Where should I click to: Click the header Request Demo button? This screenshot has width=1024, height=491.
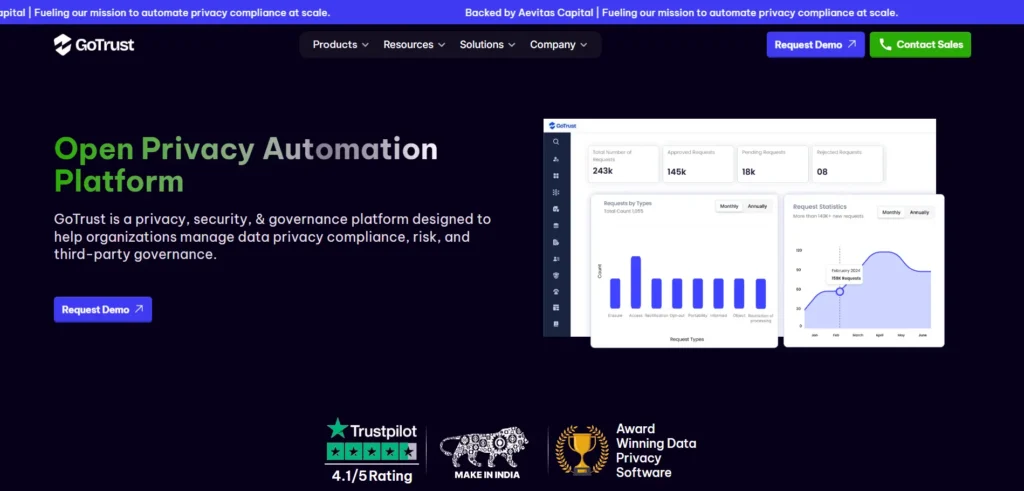pyautogui.click(x=816, y=44)
